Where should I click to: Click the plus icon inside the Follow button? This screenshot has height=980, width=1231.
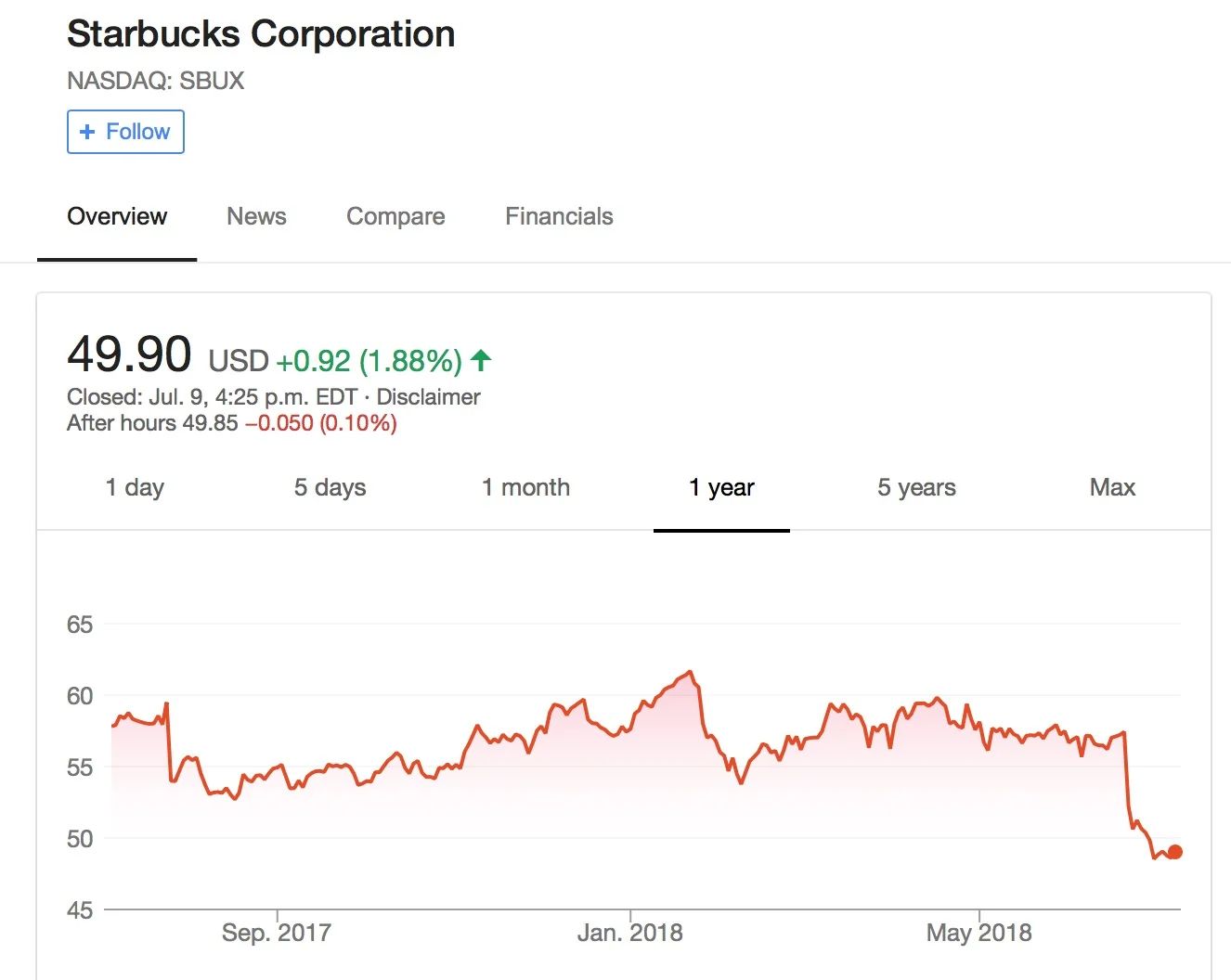point(87,132)
